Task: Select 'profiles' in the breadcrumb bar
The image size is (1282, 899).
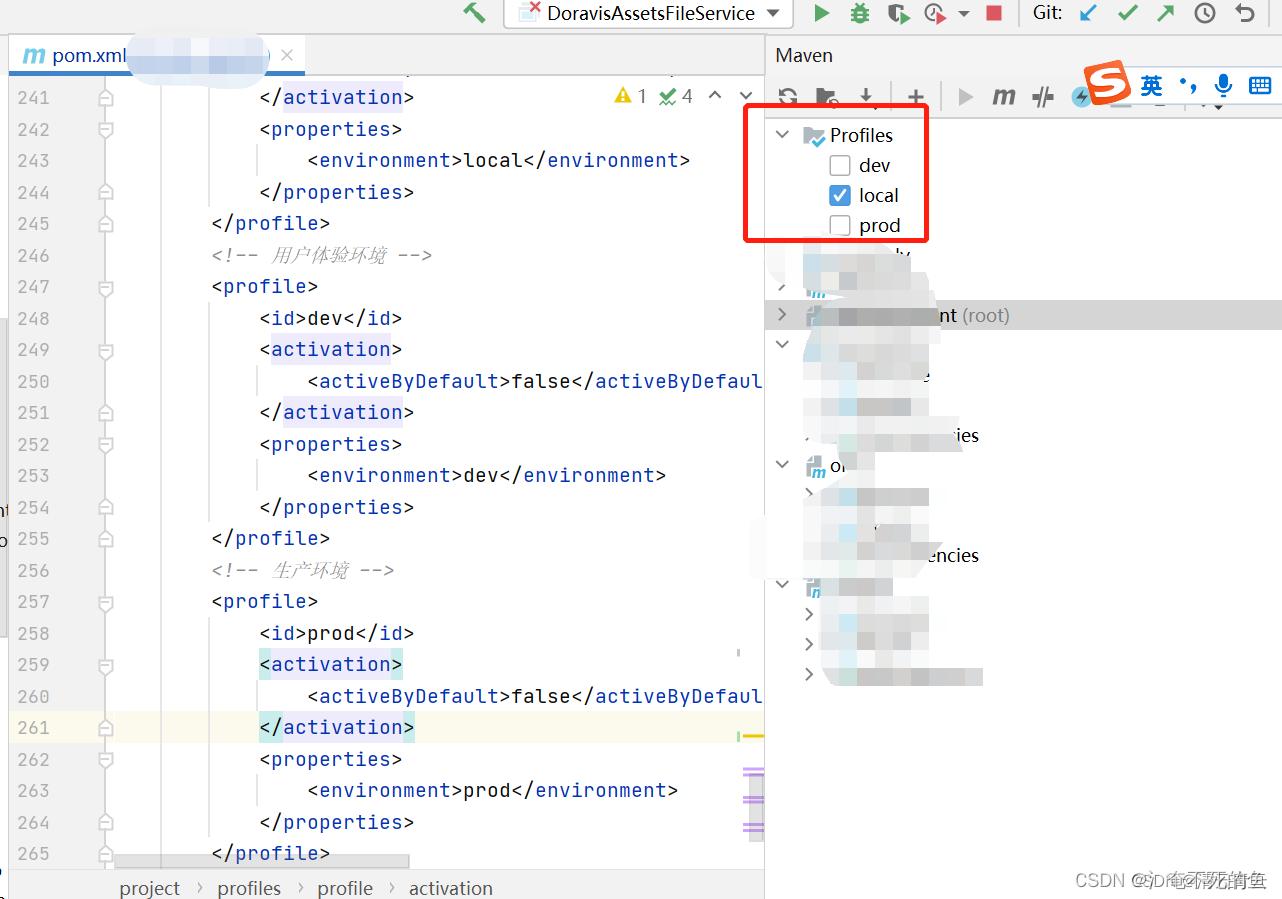Action: (249, 888)
